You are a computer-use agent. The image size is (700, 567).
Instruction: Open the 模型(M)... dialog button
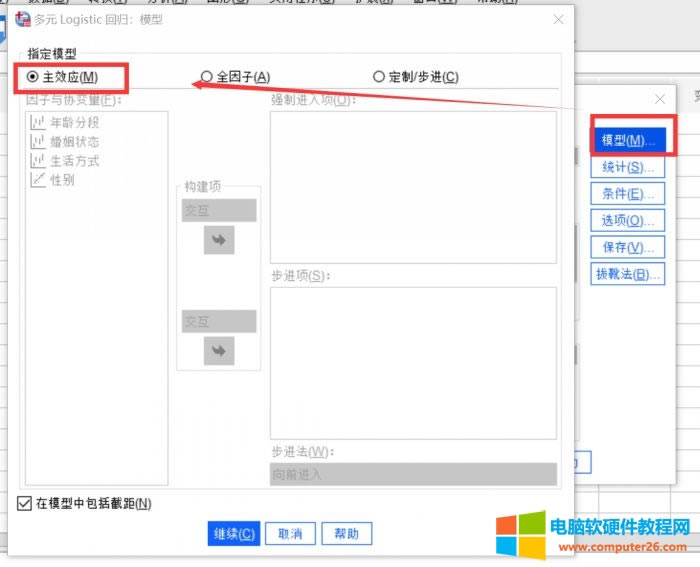[628, 140]
